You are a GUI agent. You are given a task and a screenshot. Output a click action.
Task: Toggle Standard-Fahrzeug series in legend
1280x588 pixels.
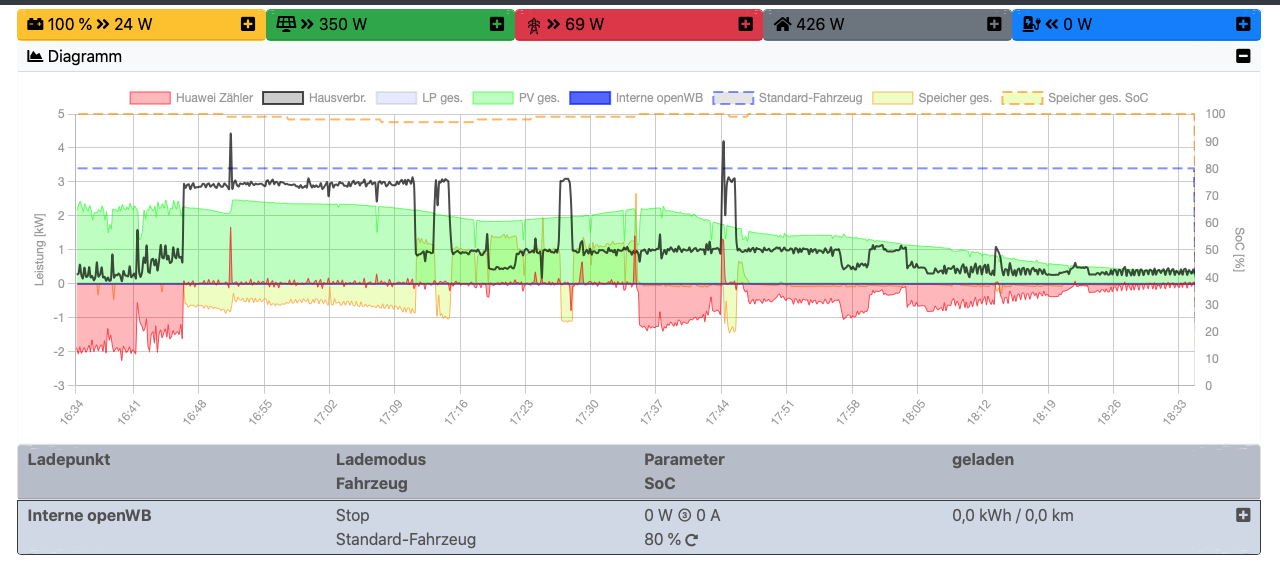point(788,98)
